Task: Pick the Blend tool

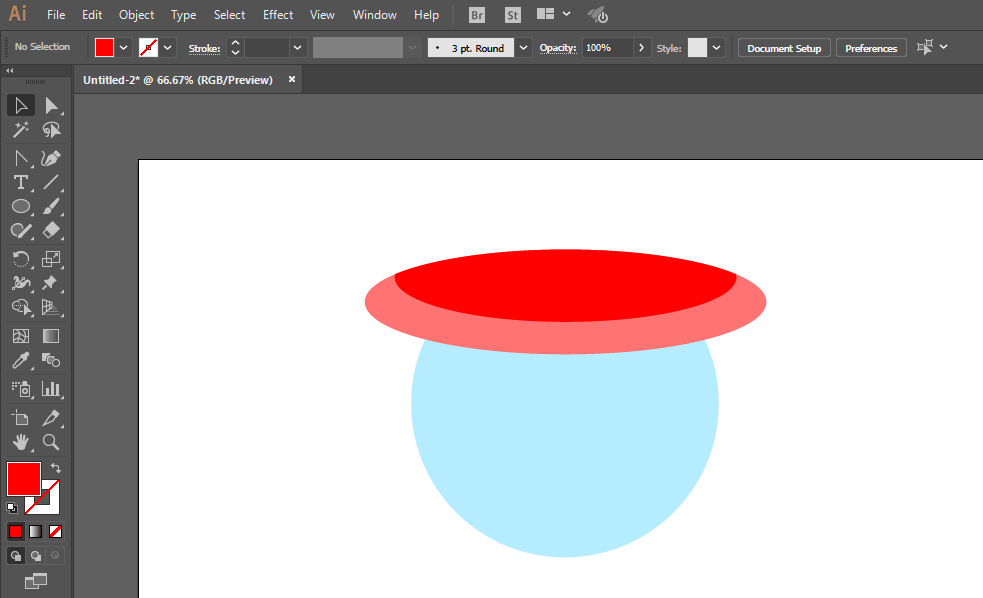Action: tap(51, 360)
